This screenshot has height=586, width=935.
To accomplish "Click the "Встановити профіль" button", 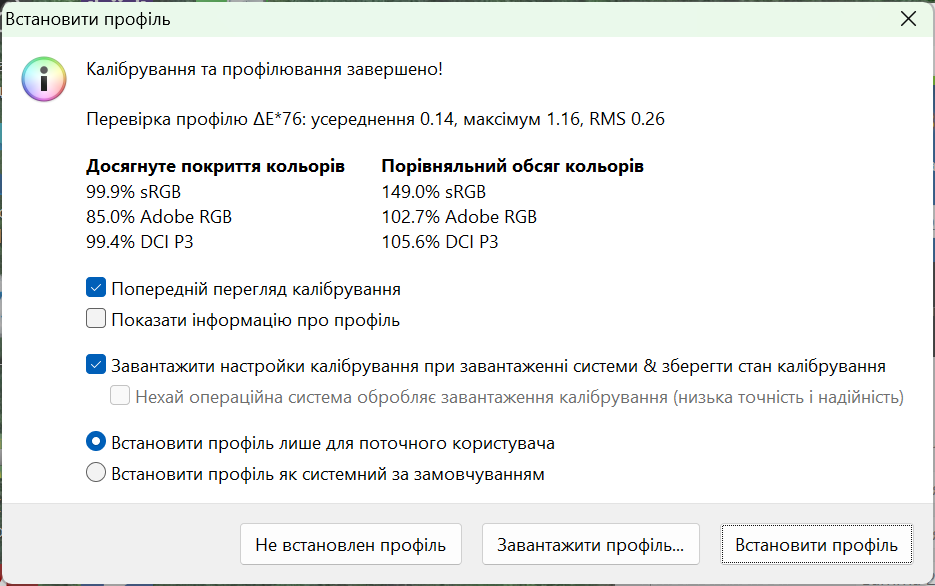I will point(816,545).
